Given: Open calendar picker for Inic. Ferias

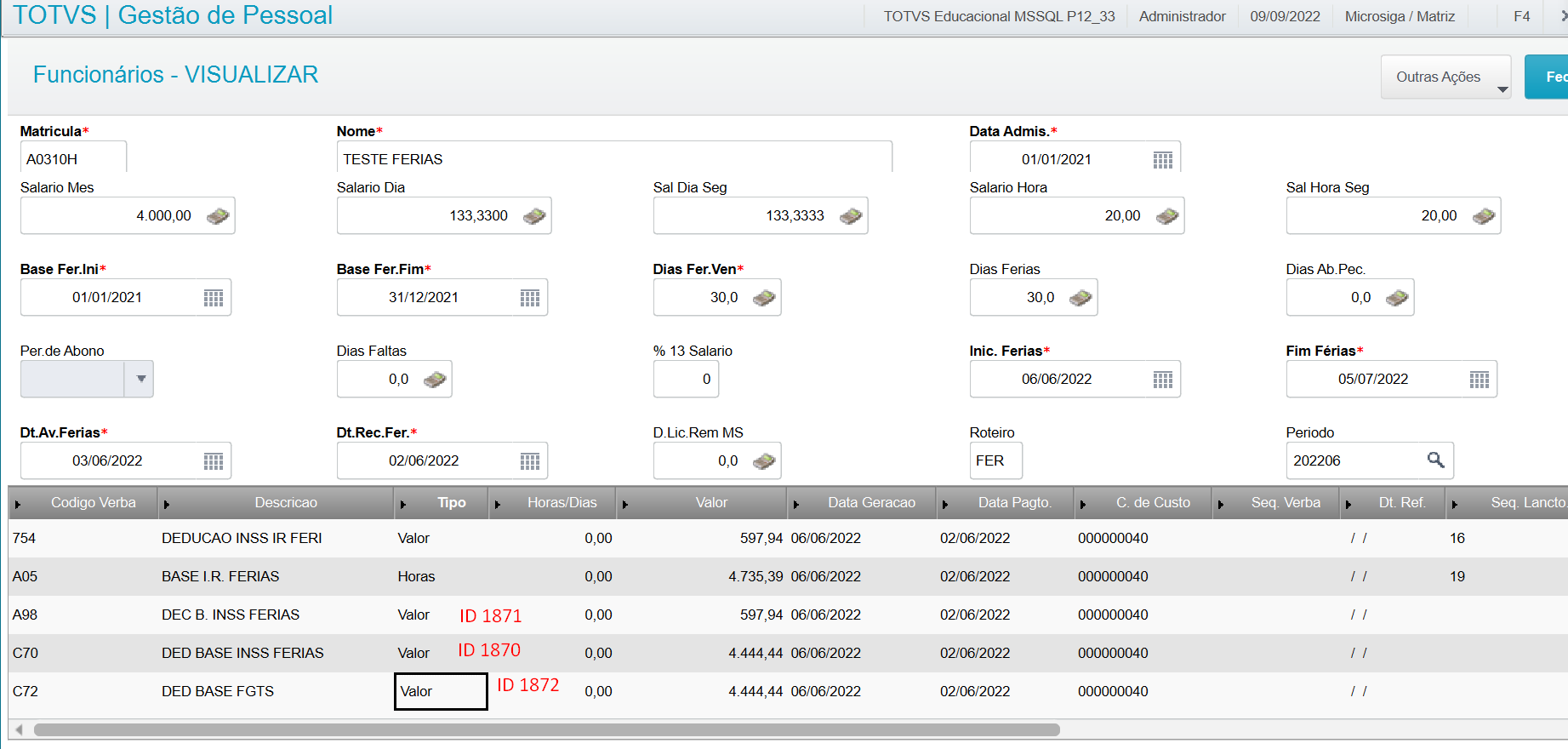Looking at the screenshot, I should (x=1162, y=380).
